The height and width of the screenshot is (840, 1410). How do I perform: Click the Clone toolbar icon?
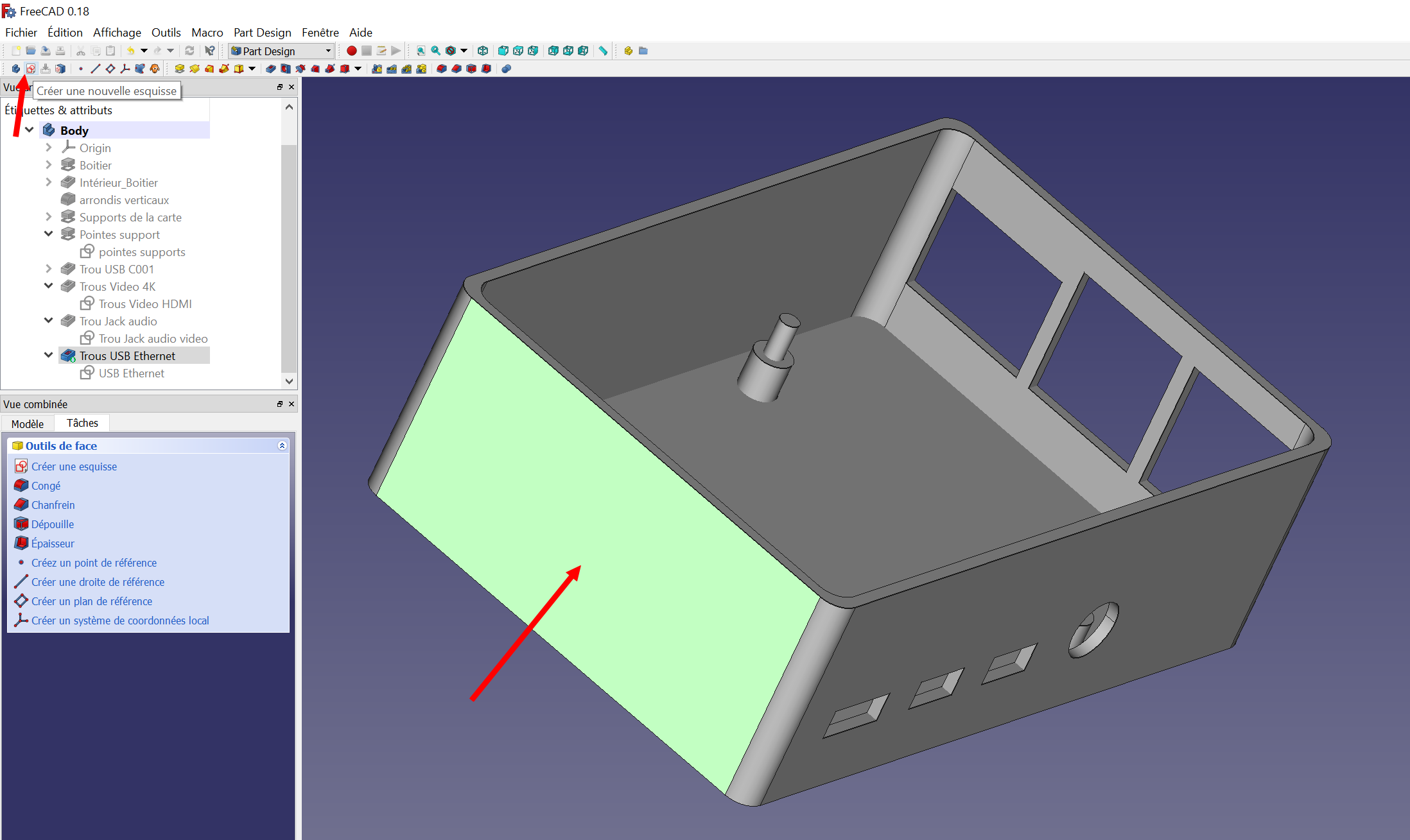(154, 69)
